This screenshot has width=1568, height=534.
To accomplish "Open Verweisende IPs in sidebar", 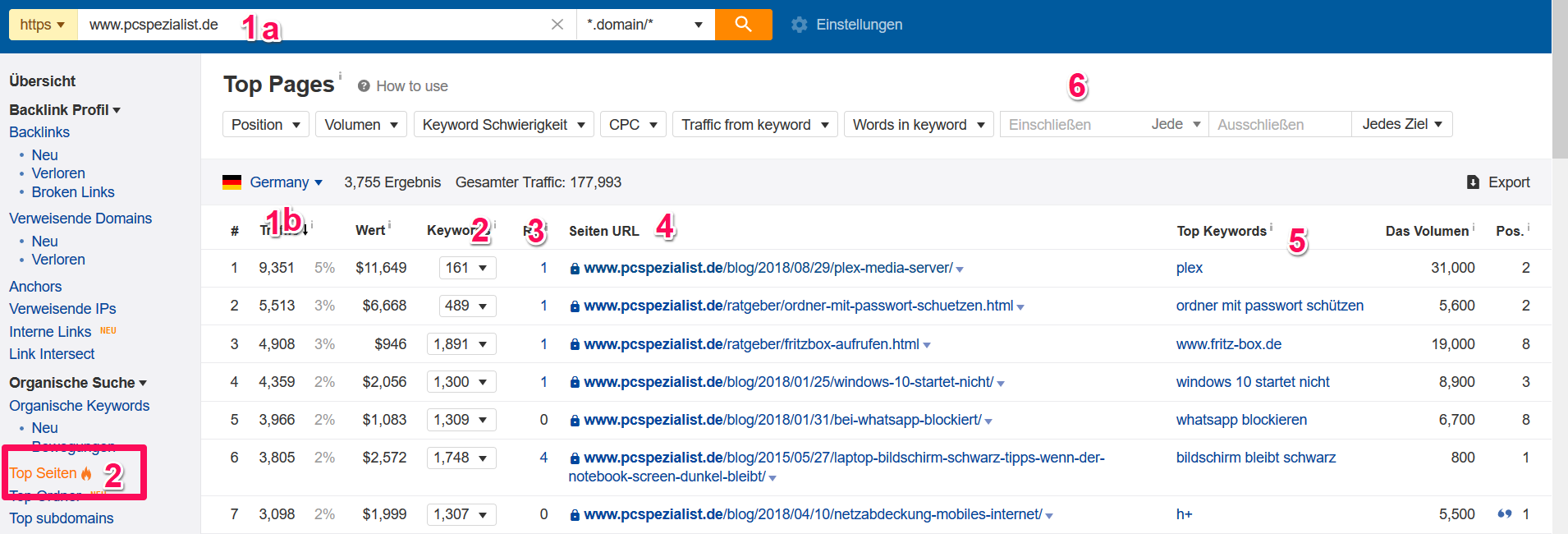I will [62, 309].
